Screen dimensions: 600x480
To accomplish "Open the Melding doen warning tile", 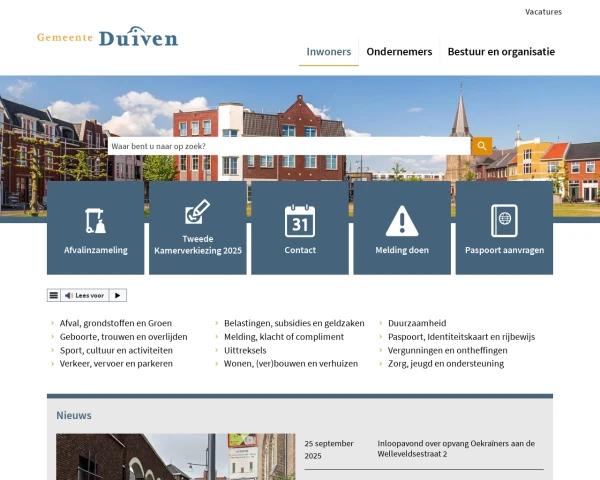I will click(402, 227).
